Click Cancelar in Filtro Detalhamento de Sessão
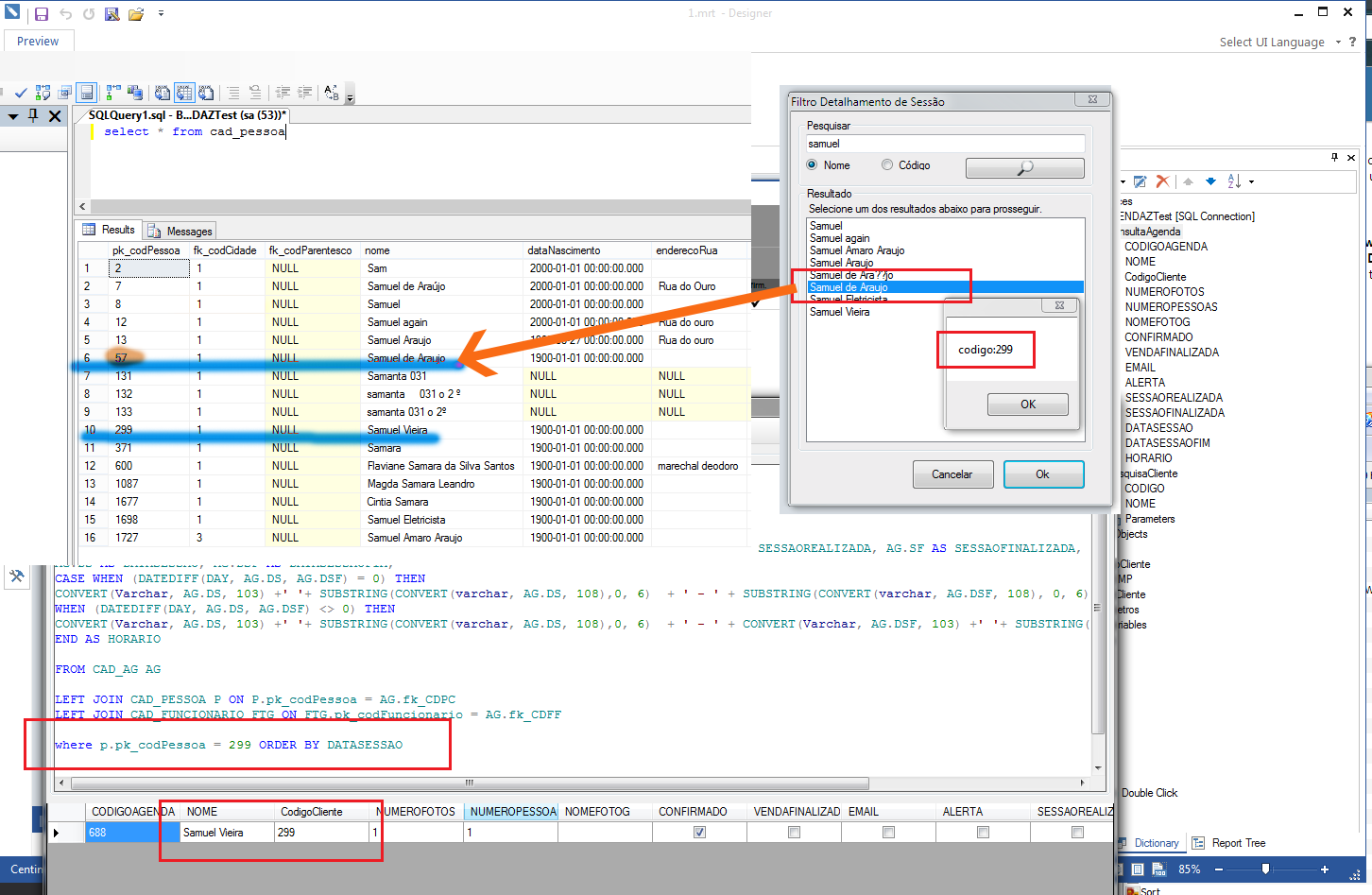The width and height of the screenshot is (1372, 895). click(x=952, y=474)
